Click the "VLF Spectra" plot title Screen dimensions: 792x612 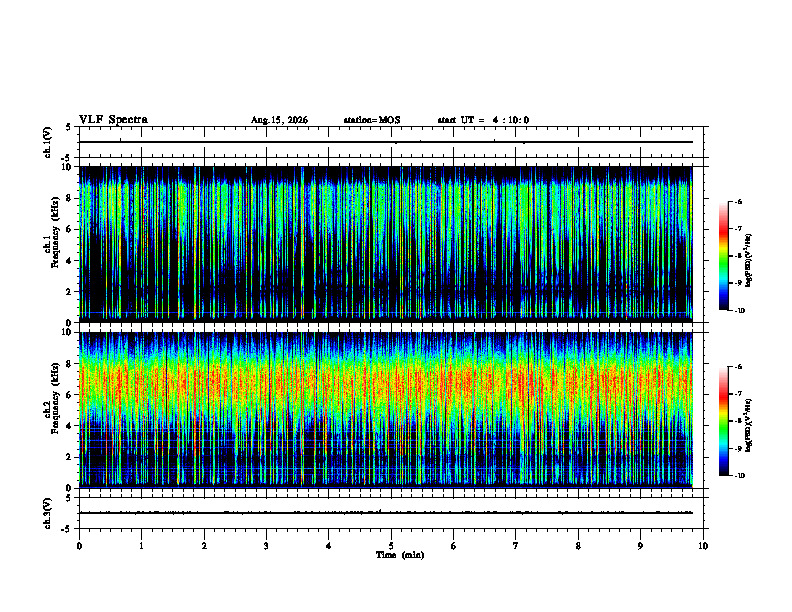pos(113,119)
